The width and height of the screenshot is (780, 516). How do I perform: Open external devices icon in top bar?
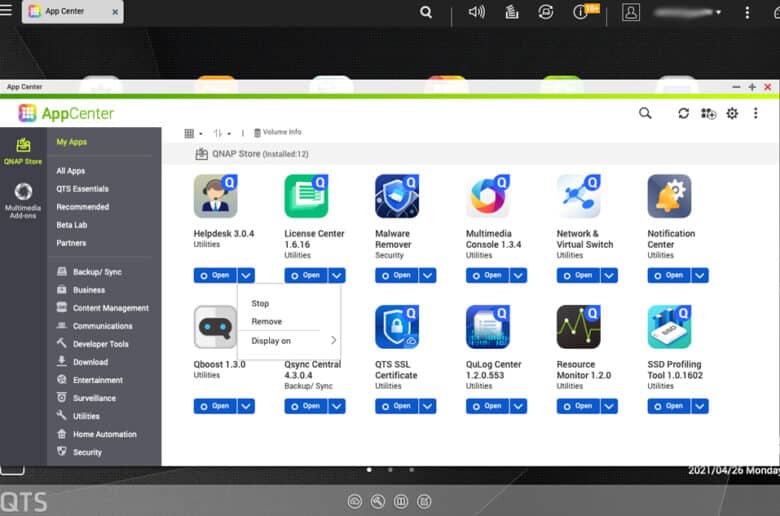[x=546, y=11]
